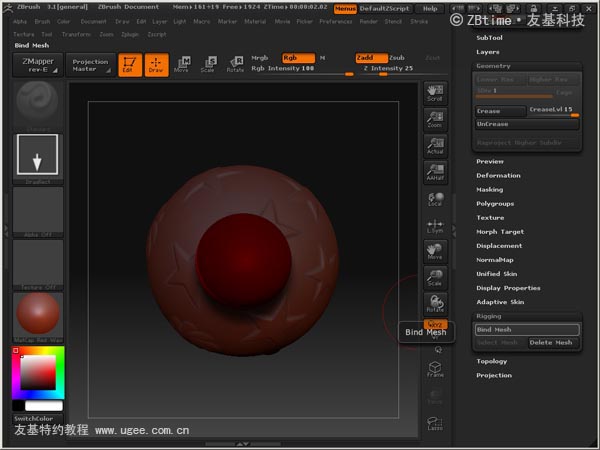Click the ZBrush logo icon in title bar

click(x=8, y=7)
